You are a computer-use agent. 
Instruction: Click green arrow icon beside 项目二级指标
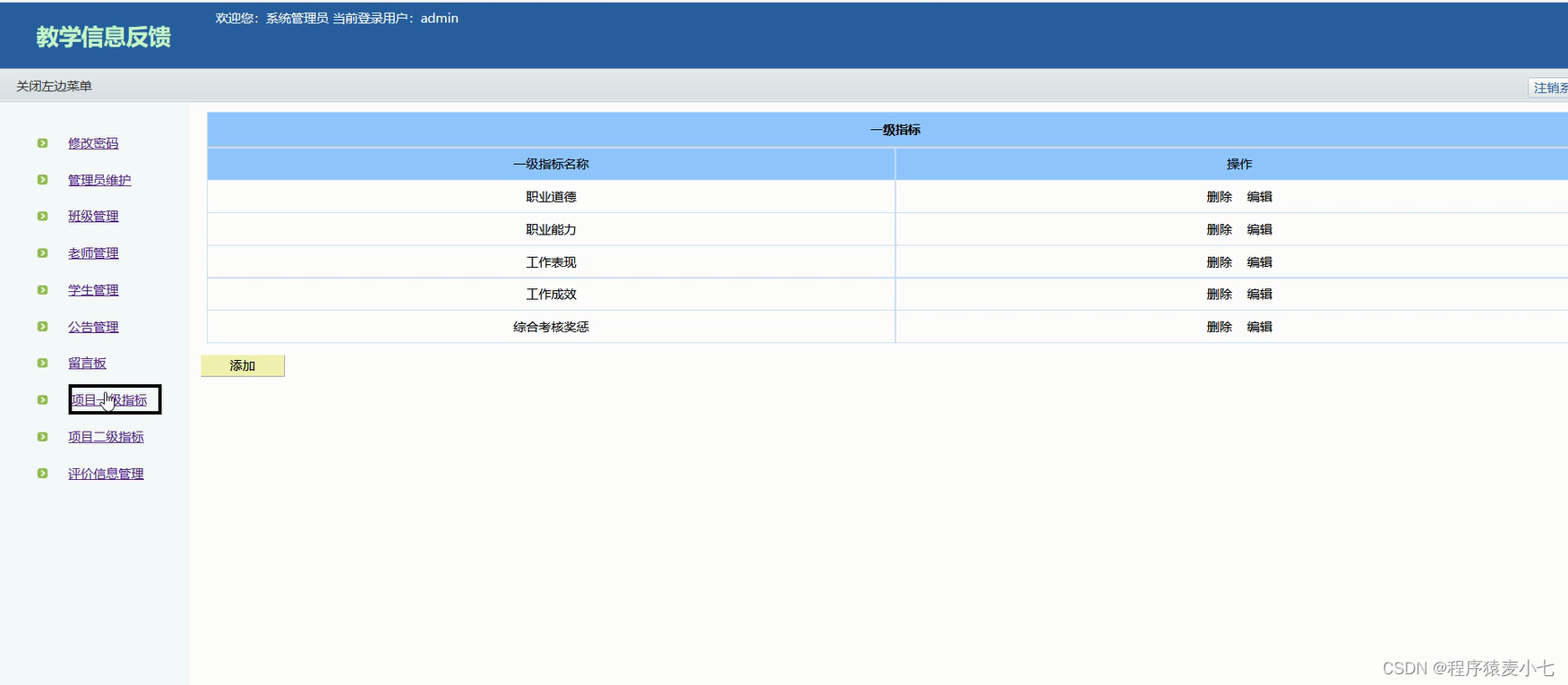(x=42, y=437)
